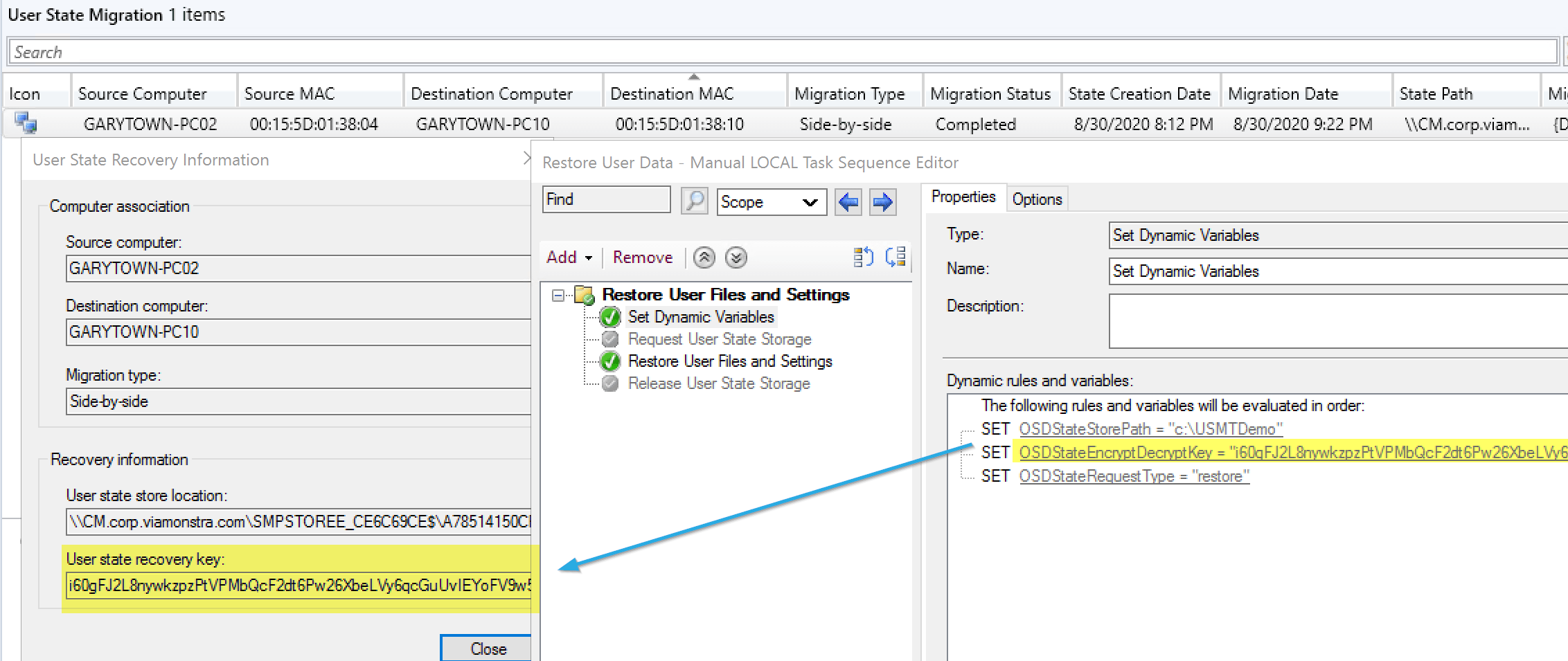Click the Remove button
The height and width of the screenshot is (661, 1568).
point(642,257)
